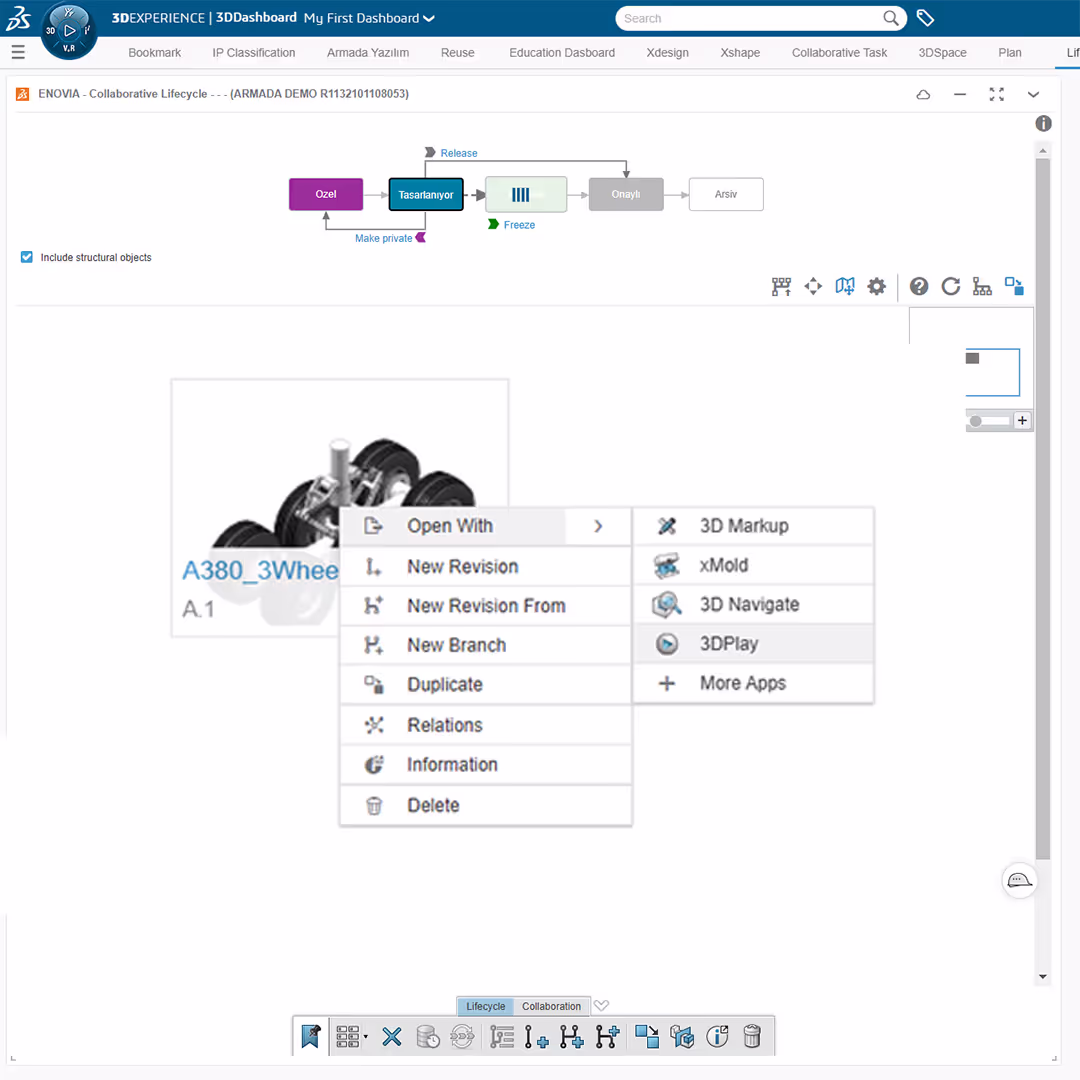Click the New Revision From icon in bottom toolbar
1080x1080 pixels.
(607, 1037)
